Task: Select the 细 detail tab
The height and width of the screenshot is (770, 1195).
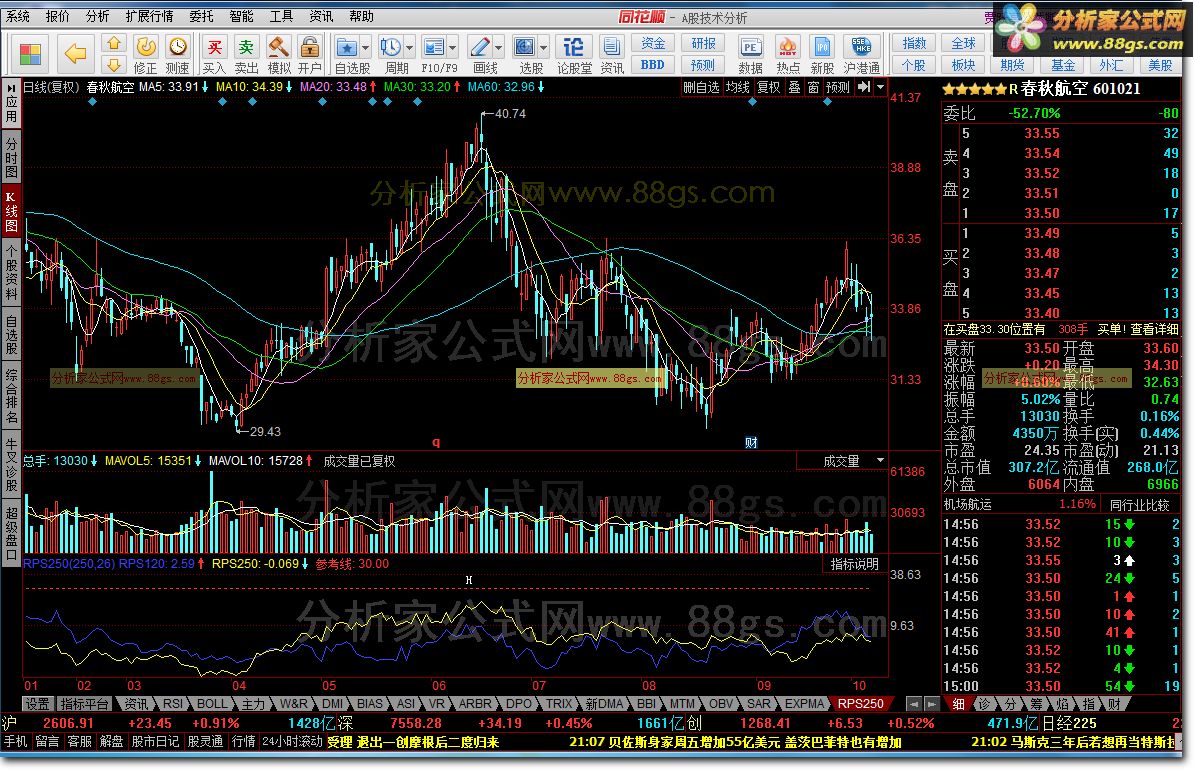Action: (958, 704)
